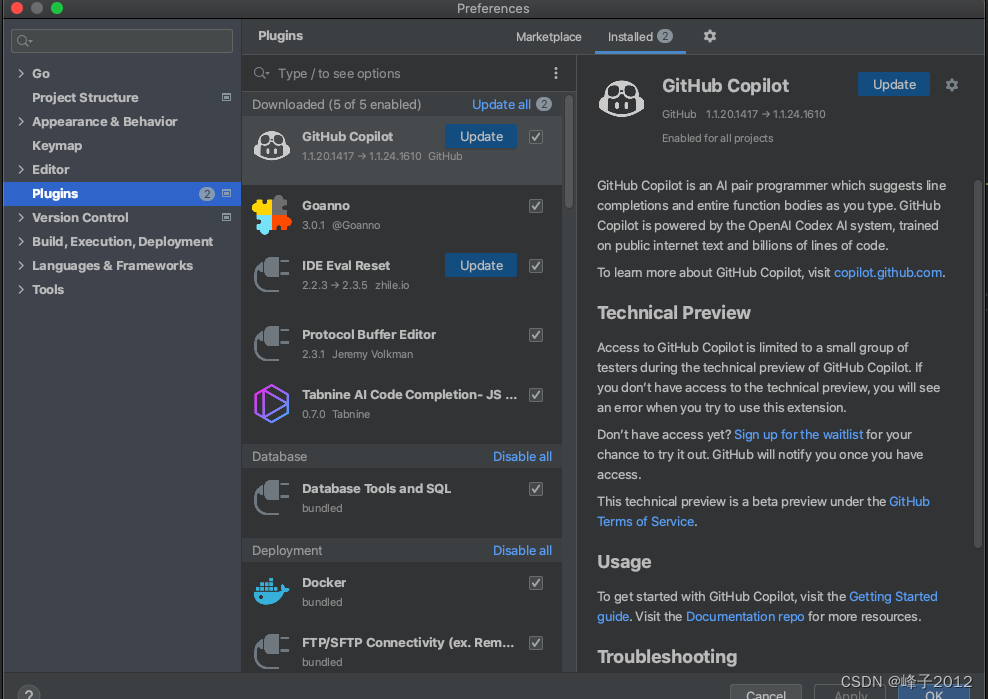Disable Tabnine AI Code Completion checkbox

point(536,395)
